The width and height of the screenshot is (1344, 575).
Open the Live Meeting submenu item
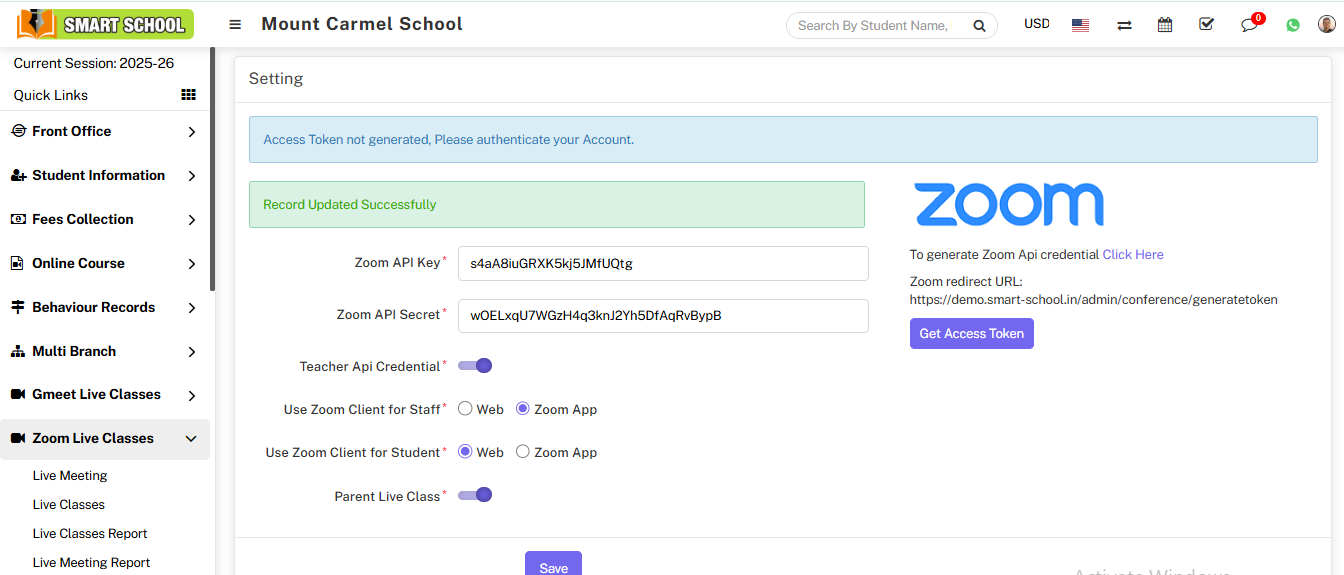click(x=70, y=476)
